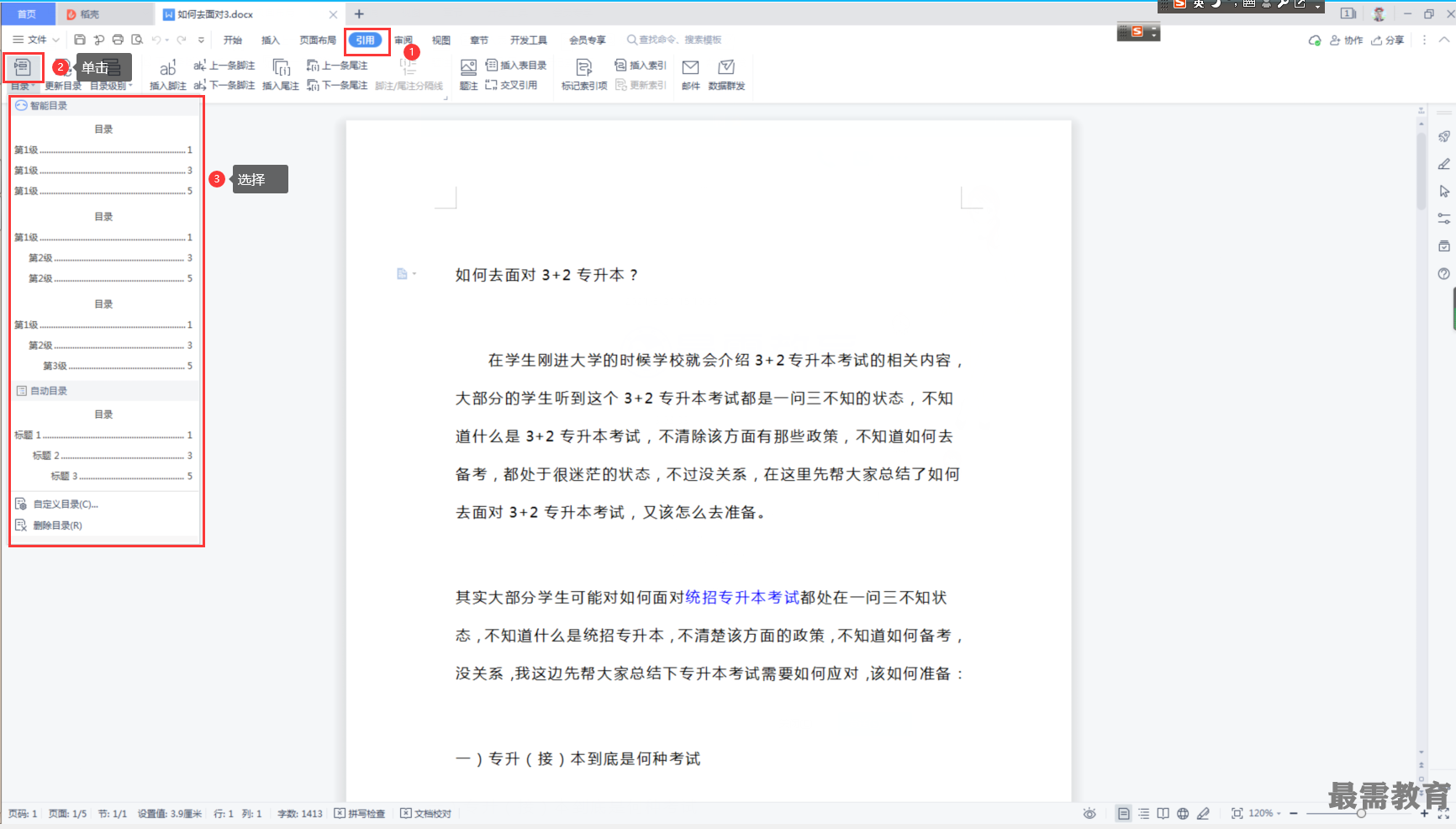Click the 目录 table of contents icon

pyautogui.click(x=23, y=67)
